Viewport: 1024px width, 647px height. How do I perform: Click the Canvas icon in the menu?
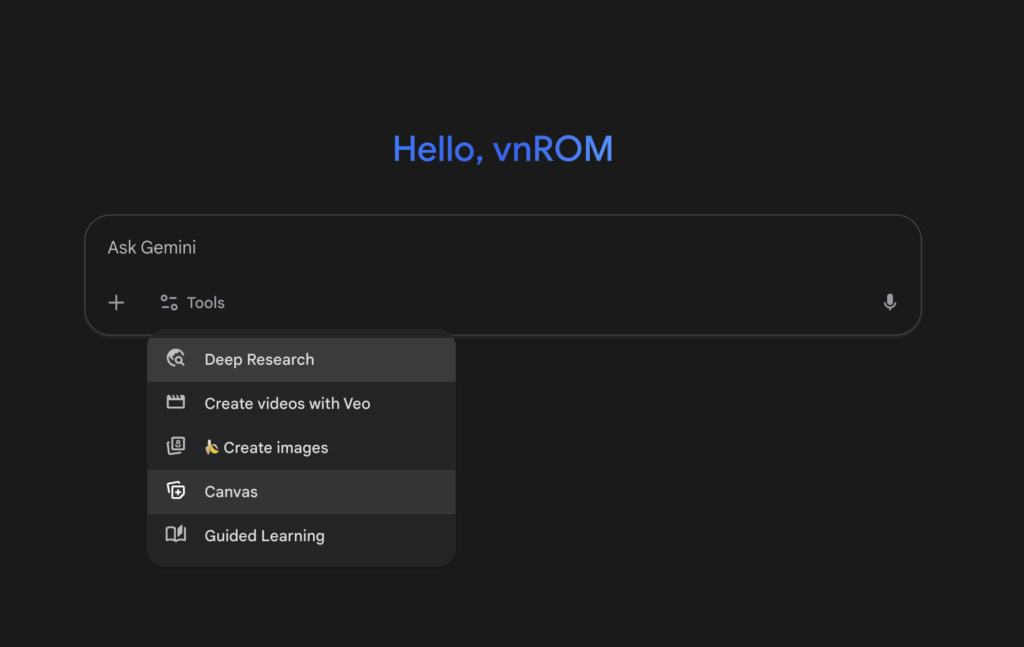176,490
